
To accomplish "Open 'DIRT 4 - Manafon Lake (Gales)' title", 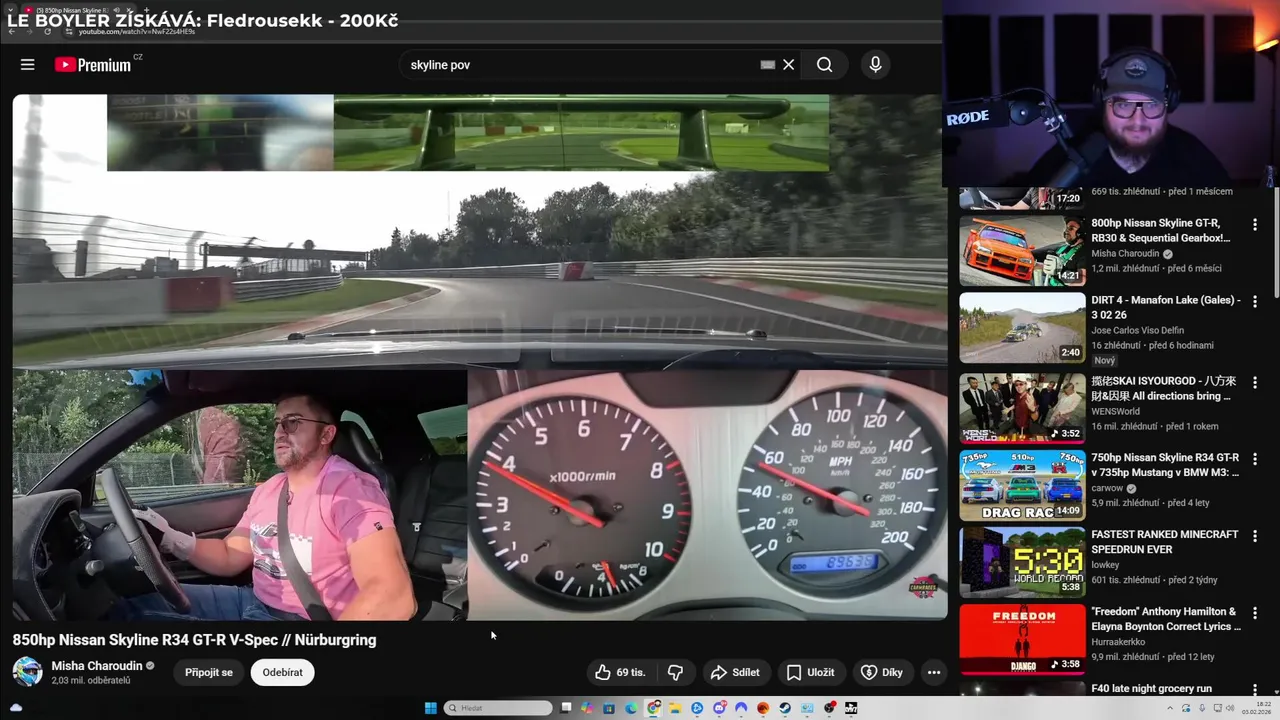I will [x=1166, y=307].
